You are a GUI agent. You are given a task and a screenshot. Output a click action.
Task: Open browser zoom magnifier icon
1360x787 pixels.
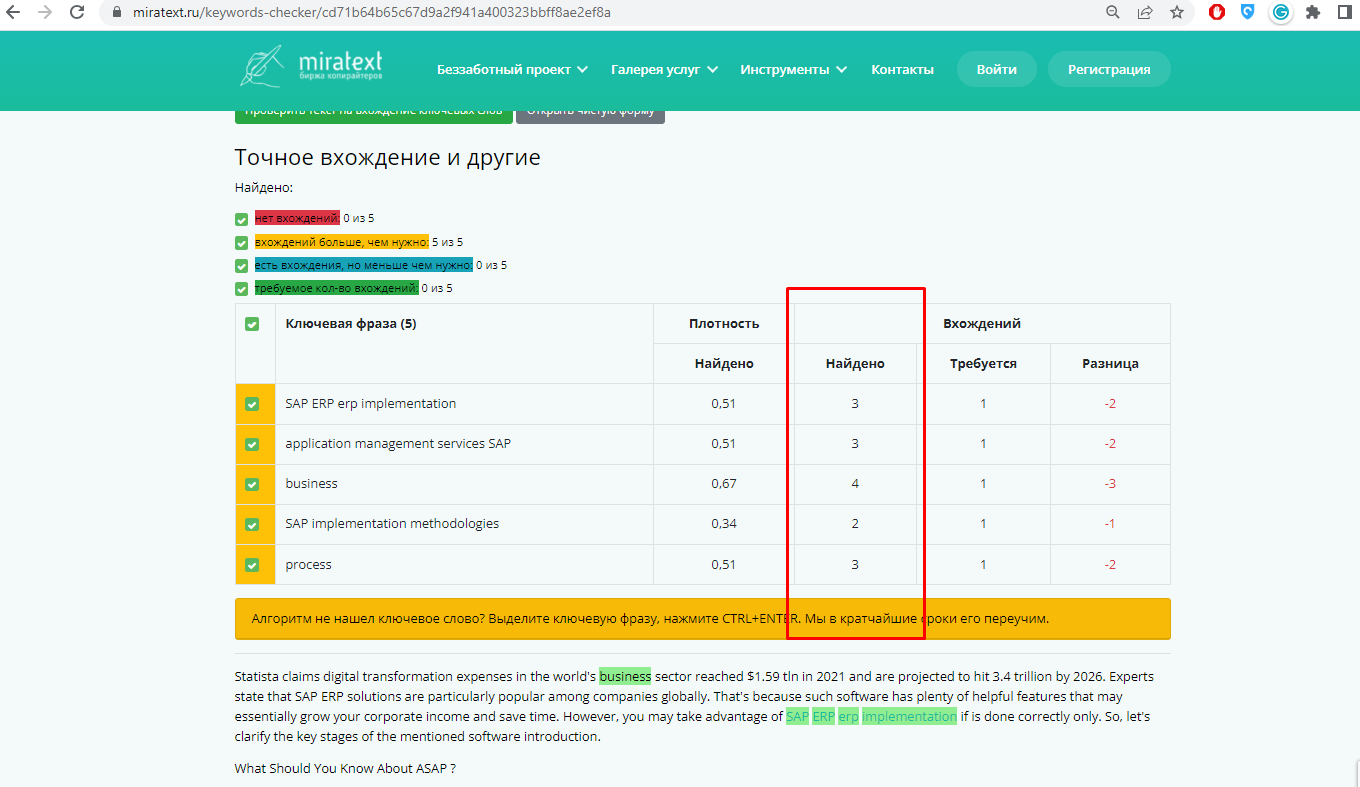[1113, 13]
